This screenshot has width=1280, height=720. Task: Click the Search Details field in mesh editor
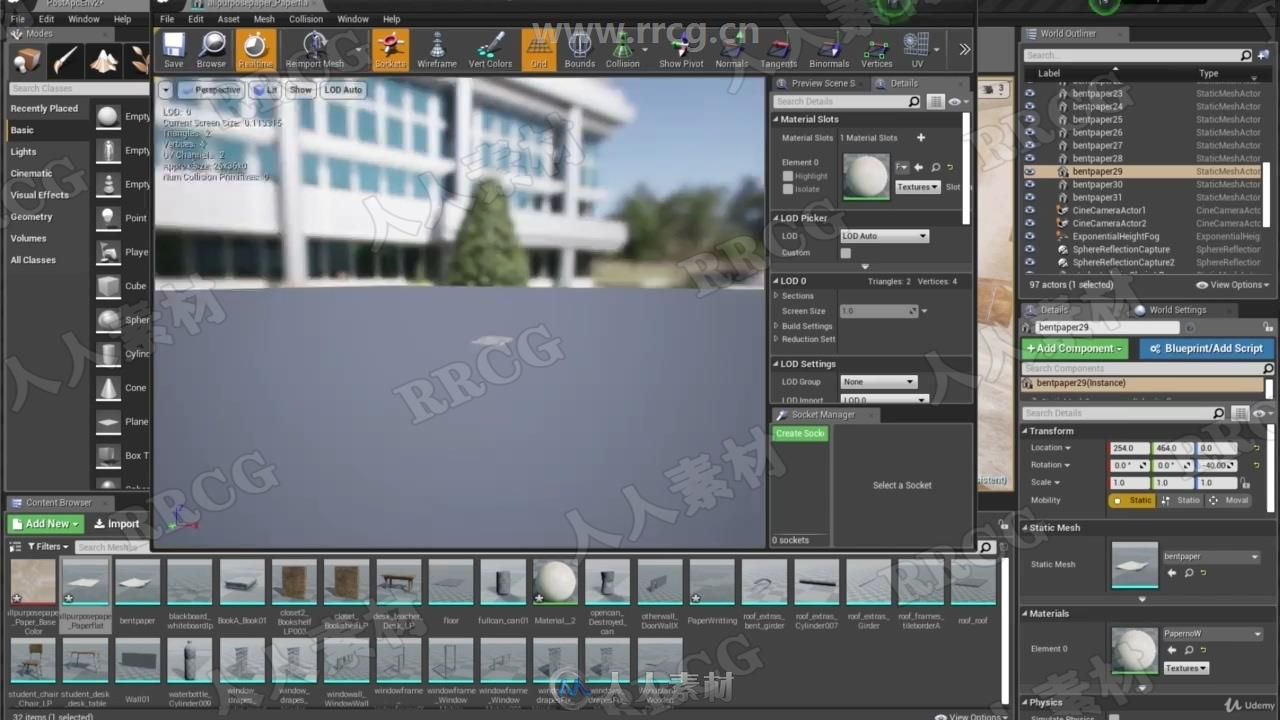(847, 102)
